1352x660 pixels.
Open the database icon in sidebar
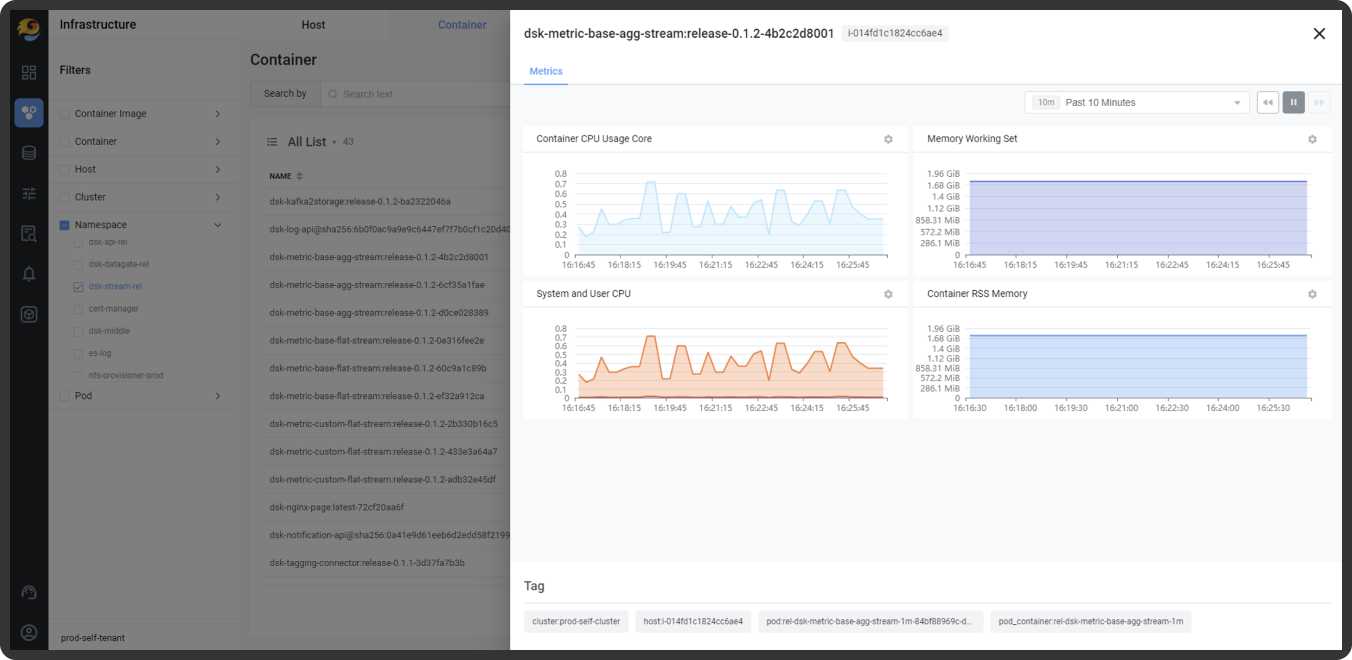coord(28,153)
